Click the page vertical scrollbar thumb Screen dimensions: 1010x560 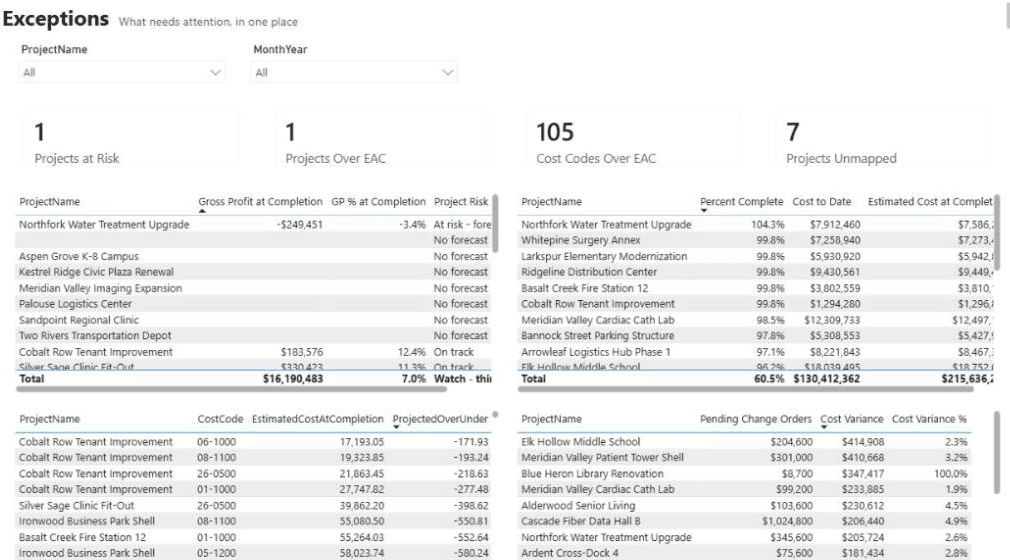click(1007, 14)
